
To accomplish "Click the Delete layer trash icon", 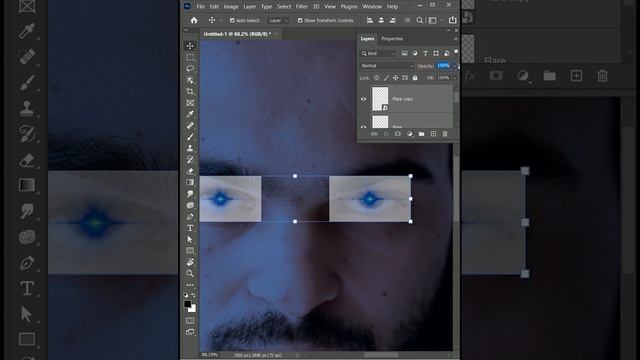I will coord(445,134).
